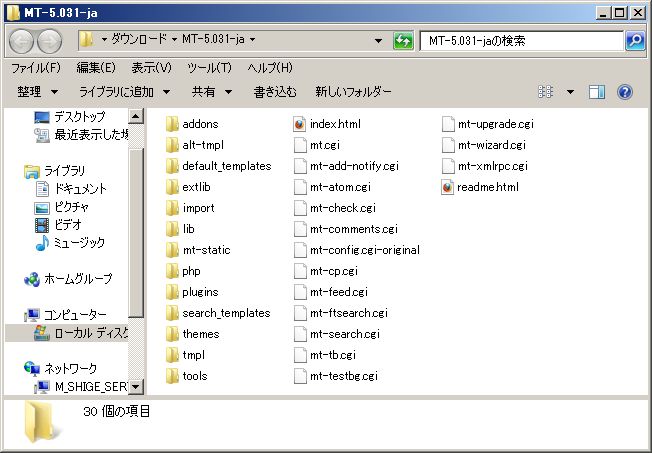The height and width of the screenshot is (453, 652).
Task: Toggle the preview pane icon
Action: click(597, 92)
